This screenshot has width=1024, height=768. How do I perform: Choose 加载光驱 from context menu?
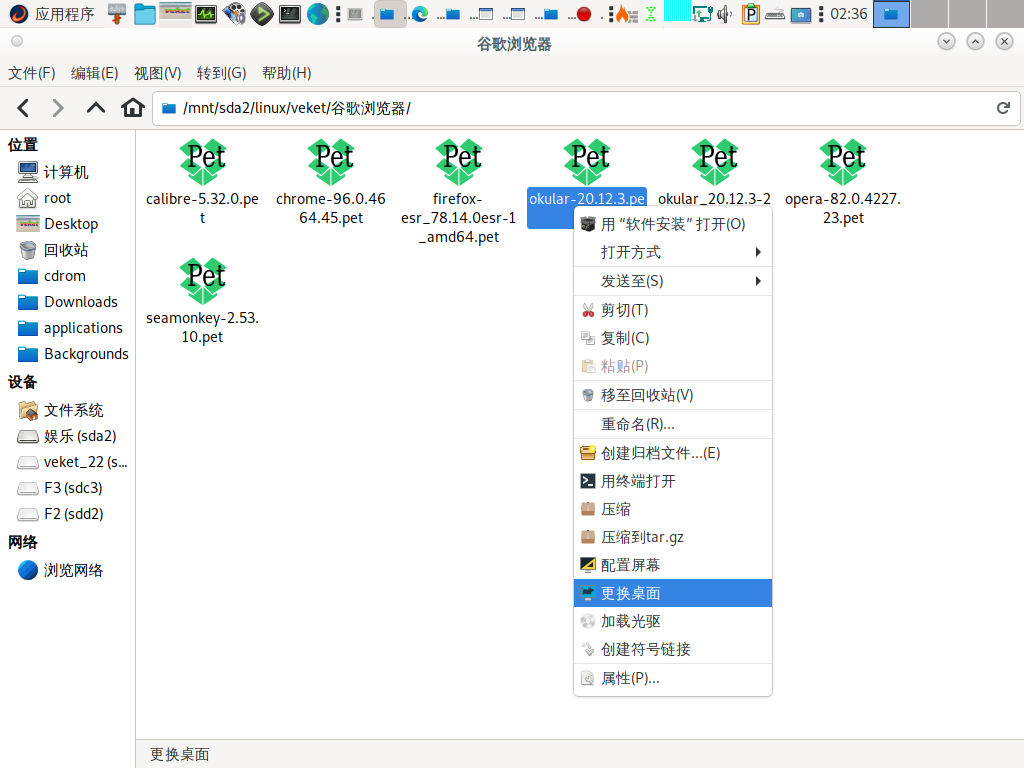tap(673, 621)
